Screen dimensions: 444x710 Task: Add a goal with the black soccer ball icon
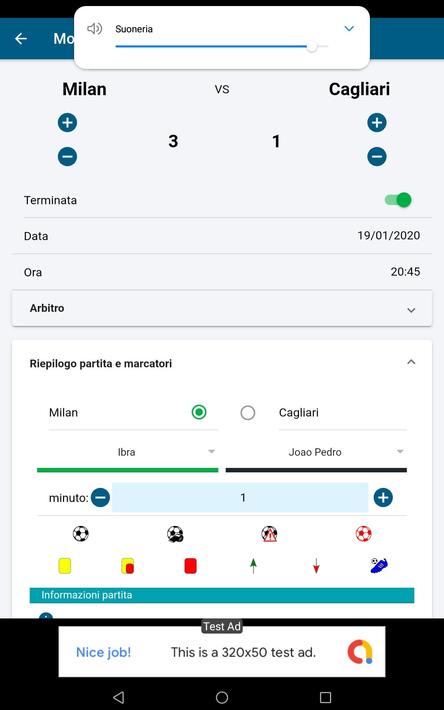[81, 533]
